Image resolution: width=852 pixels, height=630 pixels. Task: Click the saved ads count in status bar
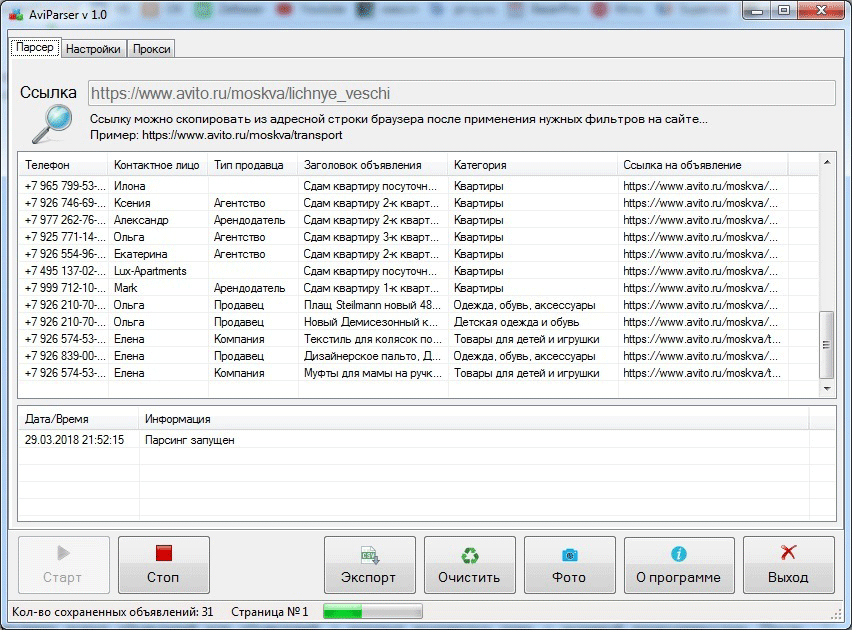(112, 612)
